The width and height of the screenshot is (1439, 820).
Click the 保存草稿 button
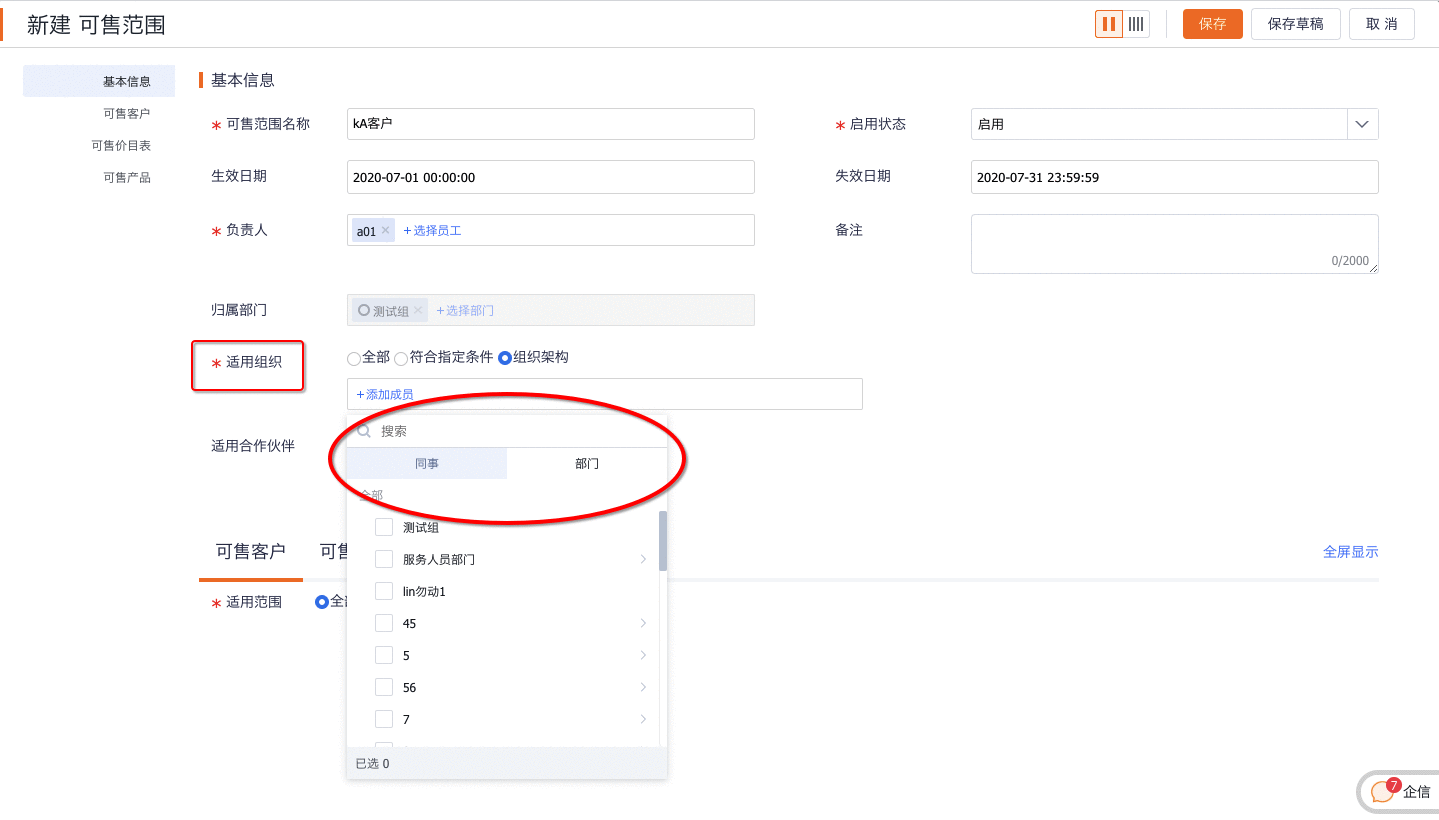tap(1296, 24)
